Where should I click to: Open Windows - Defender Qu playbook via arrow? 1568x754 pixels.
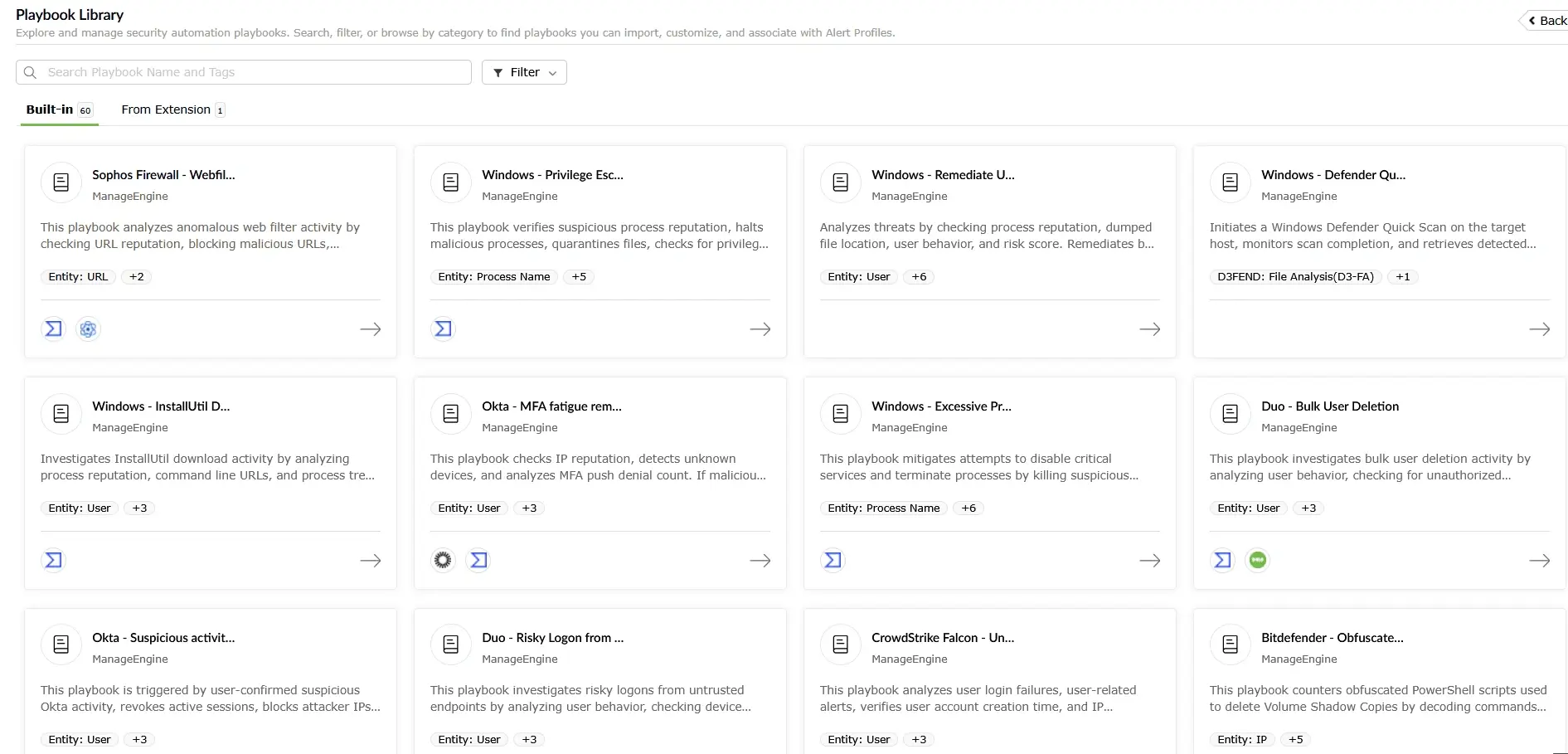click(1540, 329)
